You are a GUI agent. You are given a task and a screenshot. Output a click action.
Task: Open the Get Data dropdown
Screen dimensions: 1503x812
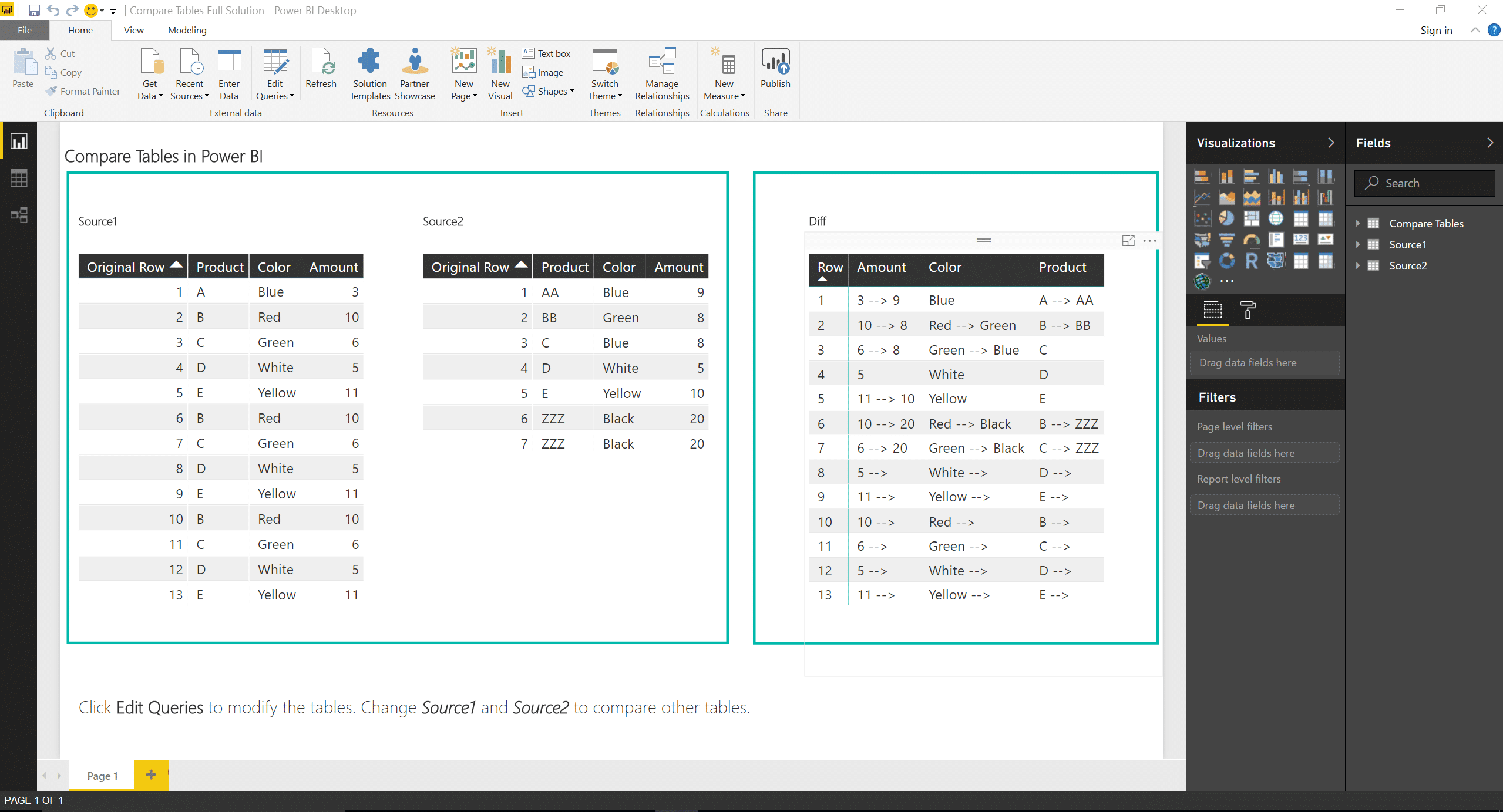coord(150,74)
